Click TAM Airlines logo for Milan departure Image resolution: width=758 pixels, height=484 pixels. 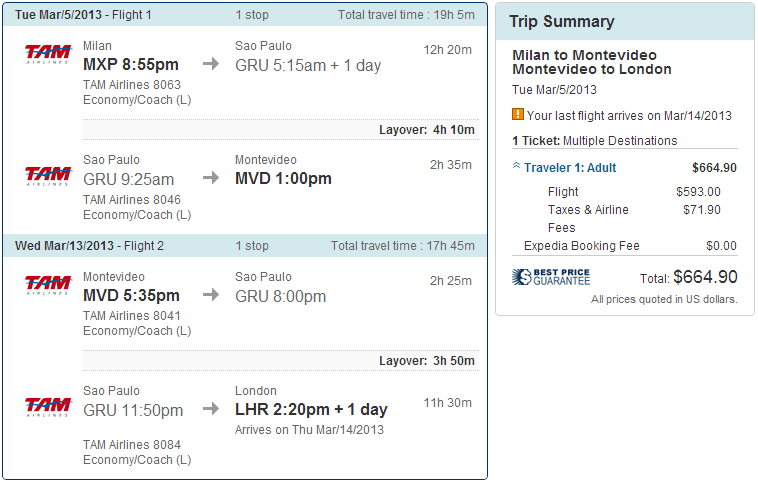tap(48, 54)
